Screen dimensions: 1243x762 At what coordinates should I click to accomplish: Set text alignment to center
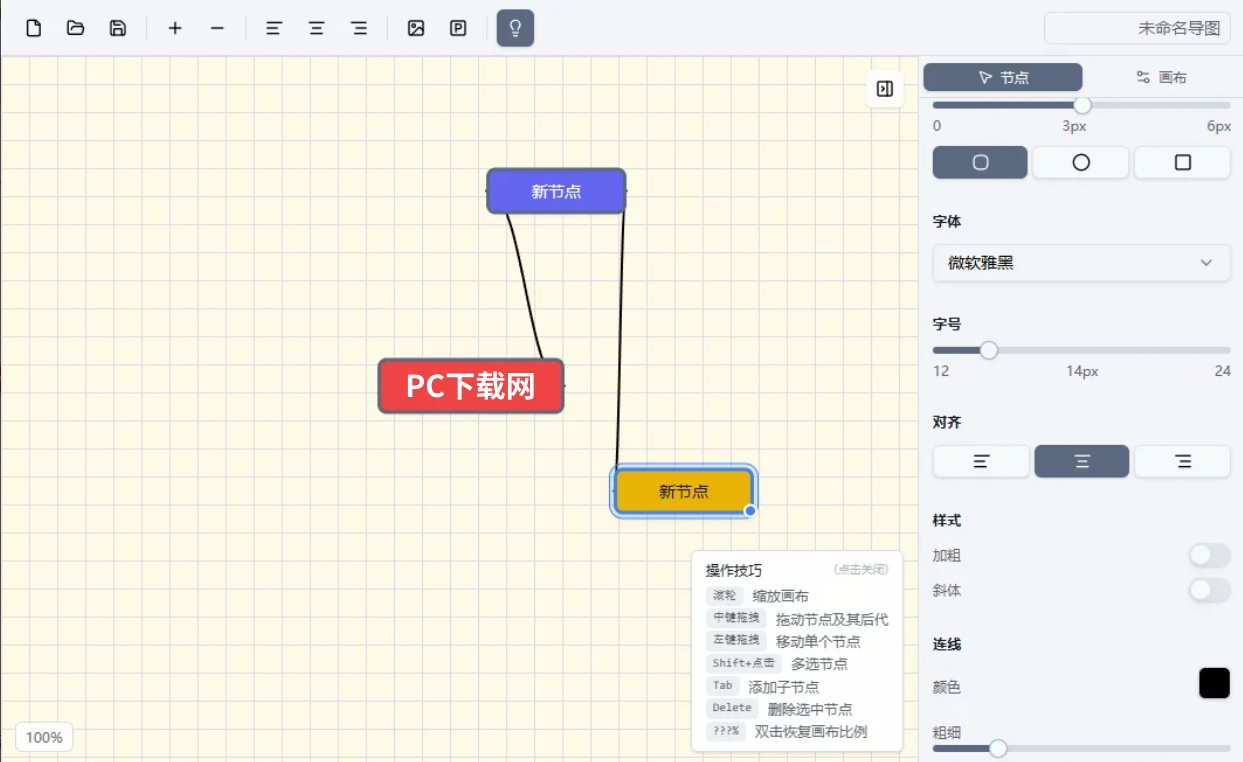coord(1082,461)
